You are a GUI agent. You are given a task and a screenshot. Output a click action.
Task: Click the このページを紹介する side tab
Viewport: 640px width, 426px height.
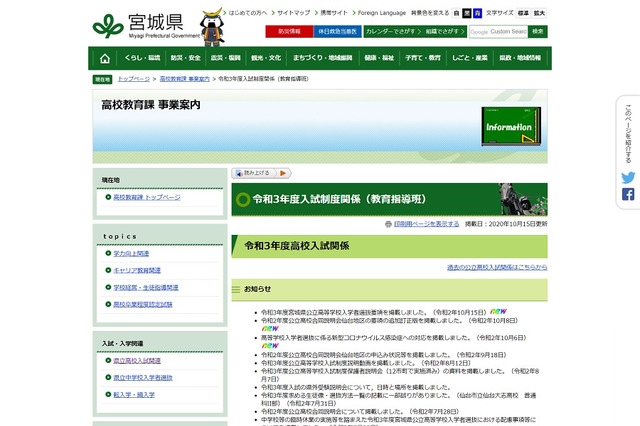628,134
